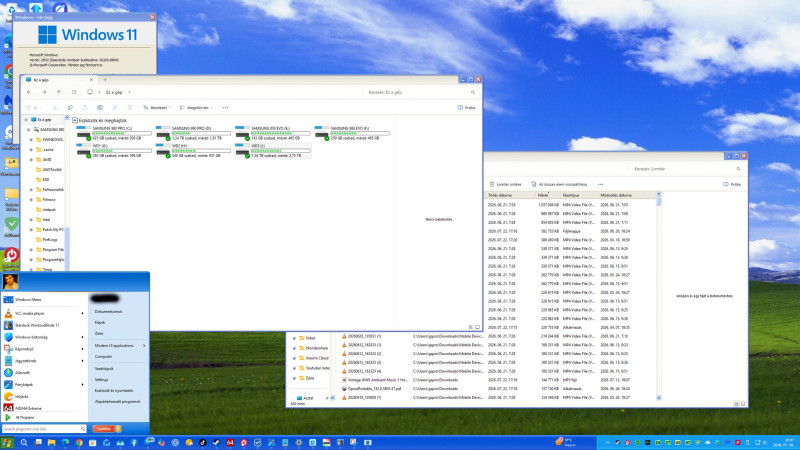Click the taskbar search magnifier icon
Screen dimensions: 800x450
coord(24,443)
